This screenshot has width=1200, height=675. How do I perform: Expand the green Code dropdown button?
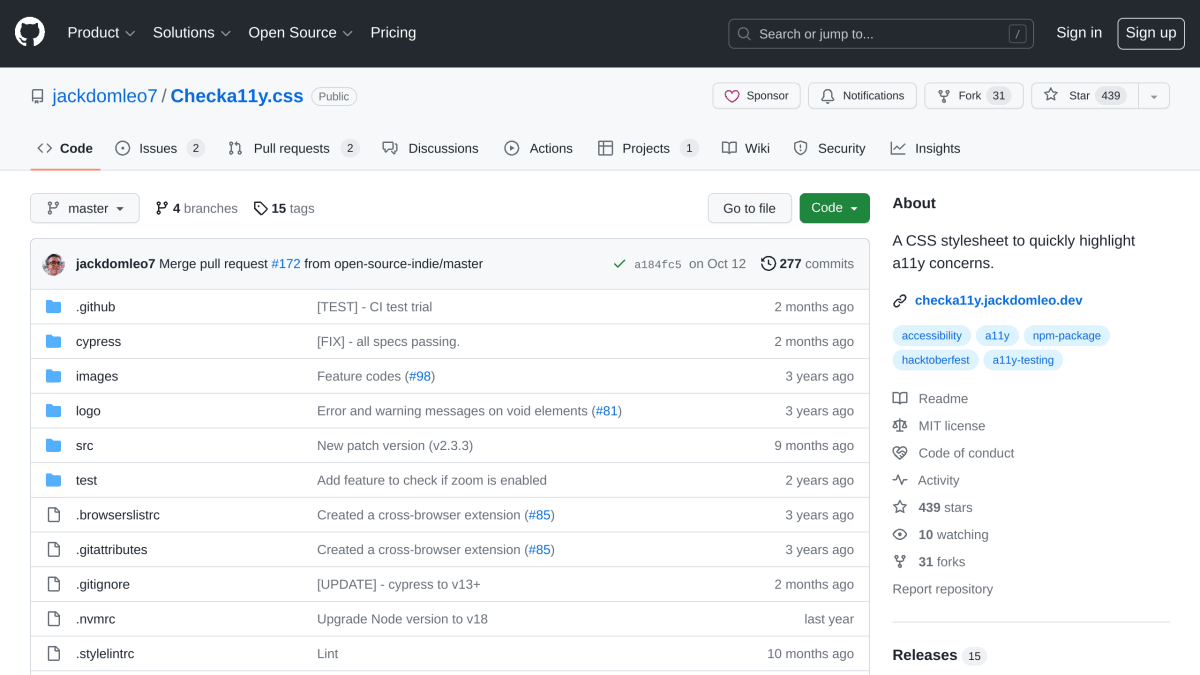(x=835, y=208)
